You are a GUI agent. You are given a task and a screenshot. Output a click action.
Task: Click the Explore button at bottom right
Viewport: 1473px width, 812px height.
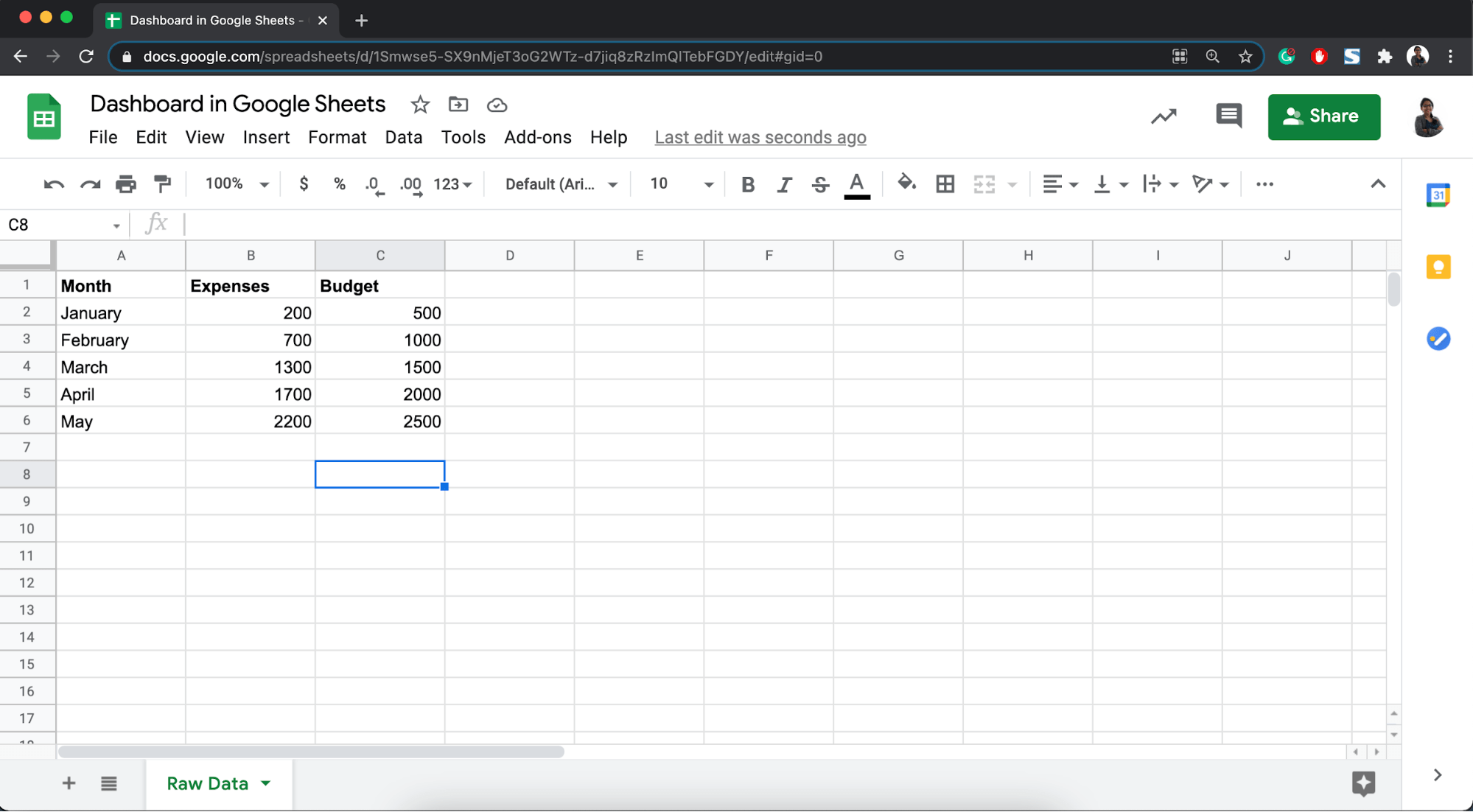pos(1363,783)
